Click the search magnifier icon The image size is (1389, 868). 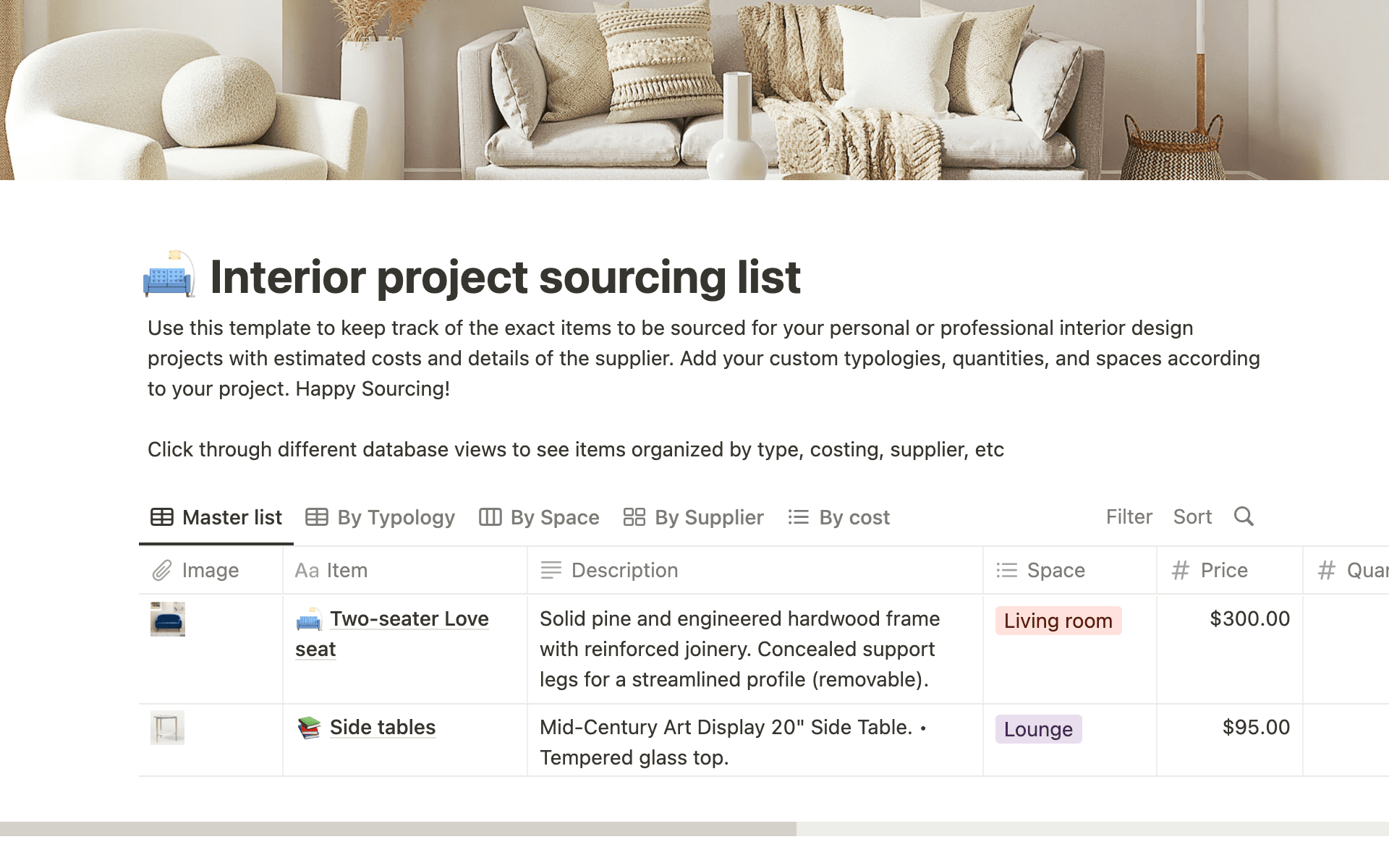pyautogui.click(x=1244, y=516)
